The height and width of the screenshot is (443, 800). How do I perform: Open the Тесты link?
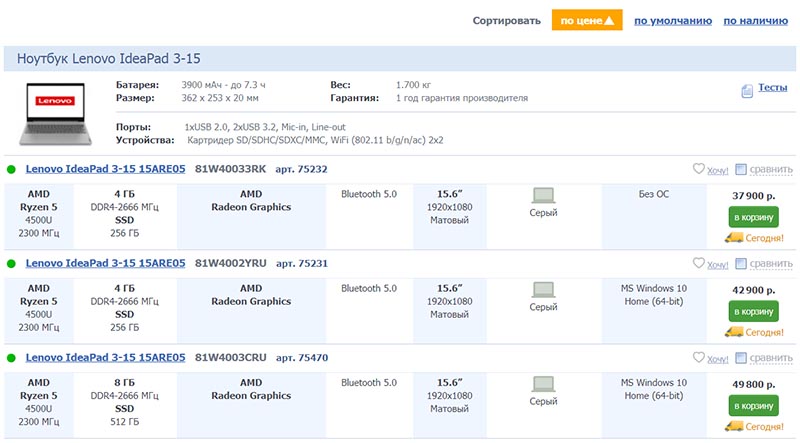(772, 87)
